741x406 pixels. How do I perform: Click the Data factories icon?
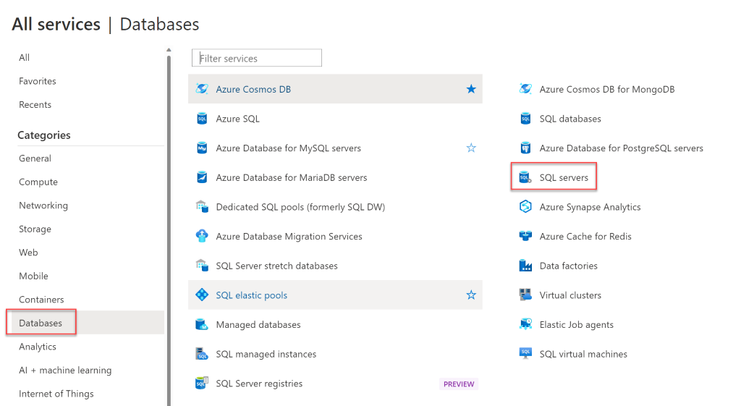[525, 266]
